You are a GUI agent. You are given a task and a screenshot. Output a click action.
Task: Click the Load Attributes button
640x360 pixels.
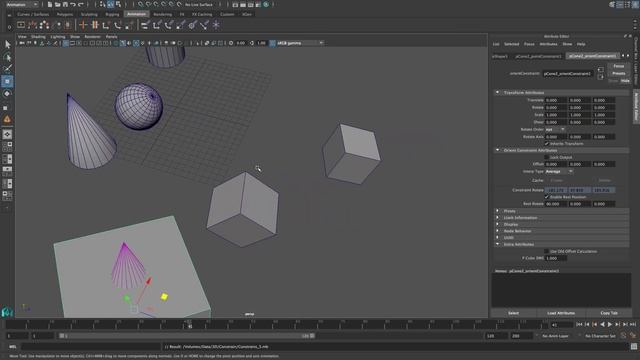pos(561,313)
